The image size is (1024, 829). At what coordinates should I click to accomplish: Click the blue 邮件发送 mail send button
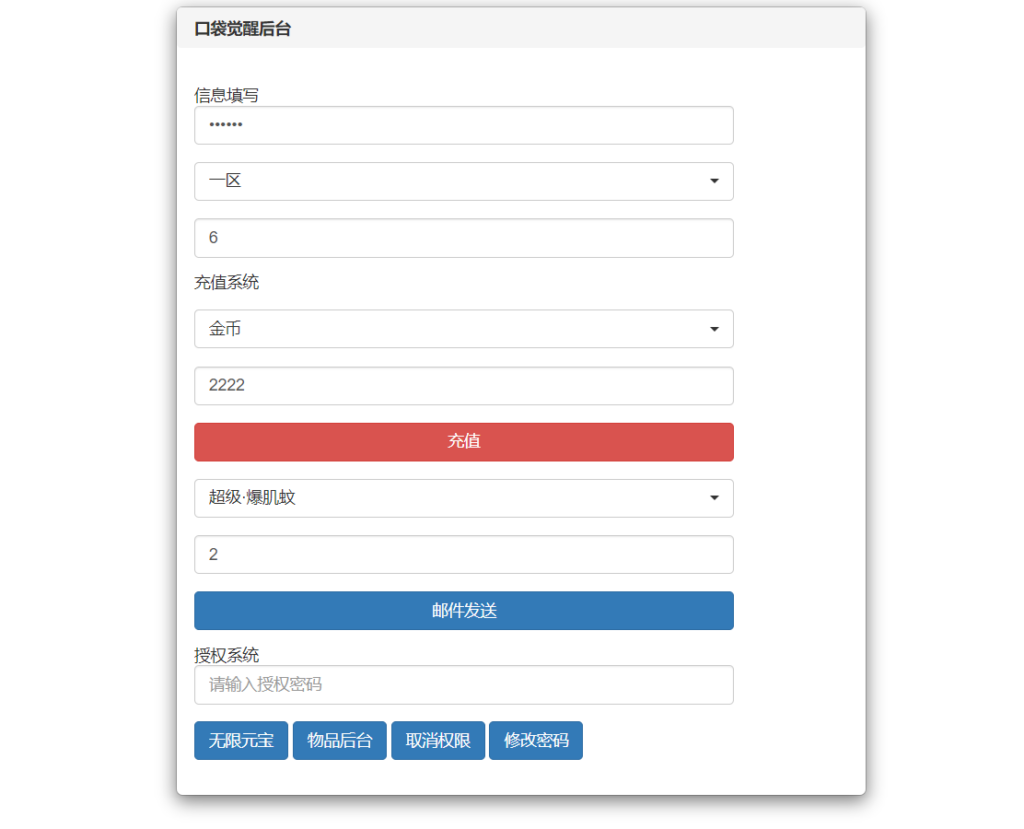click(x=463, y=611)
